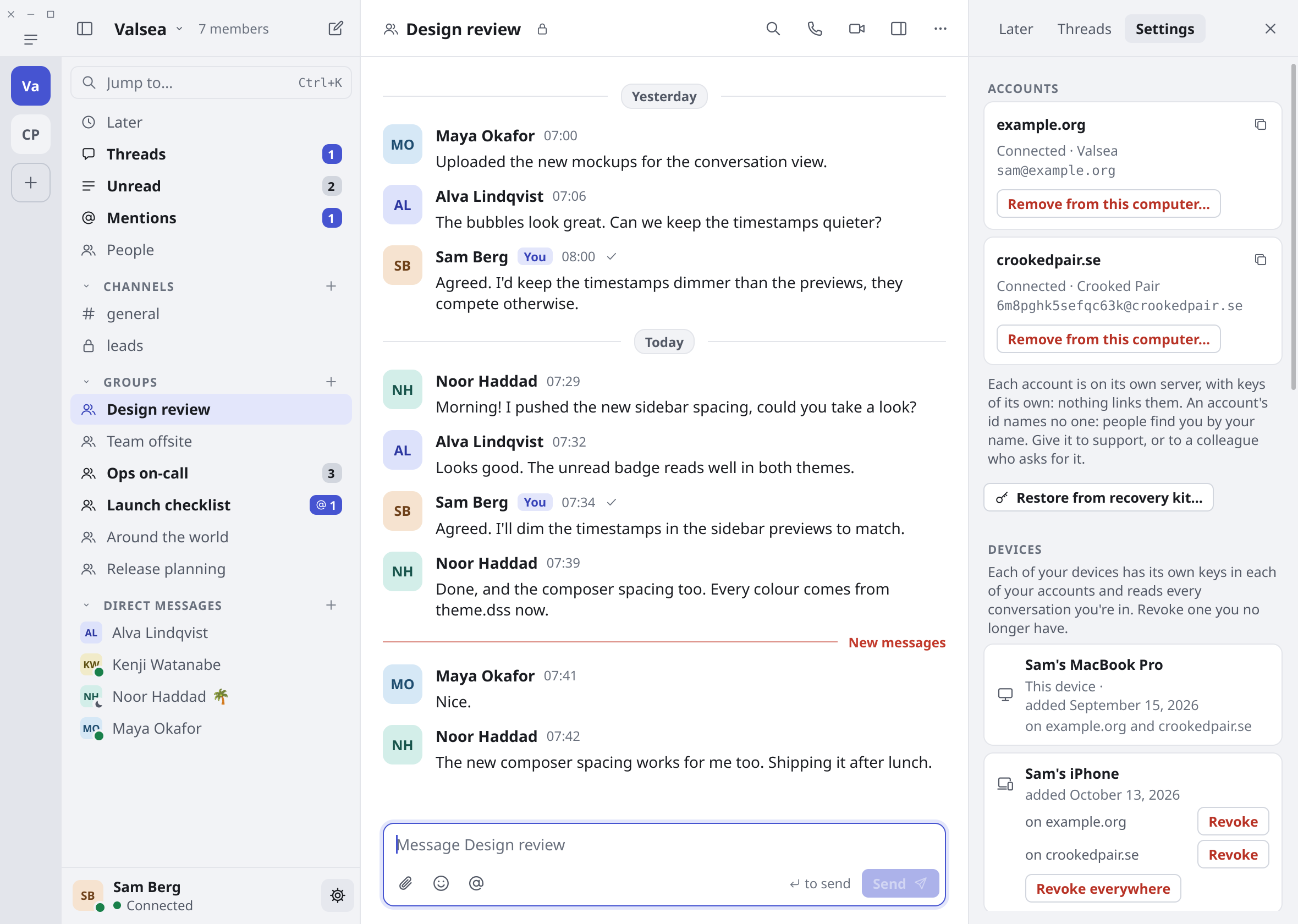Image resolution: width=1298 pixels, height=924 pixels.
Task: Focus the Message Design review field
Action: [664, 845]
